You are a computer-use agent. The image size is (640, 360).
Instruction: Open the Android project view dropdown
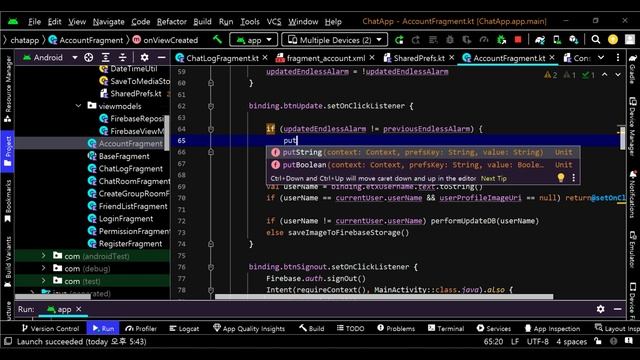point(49,58)
